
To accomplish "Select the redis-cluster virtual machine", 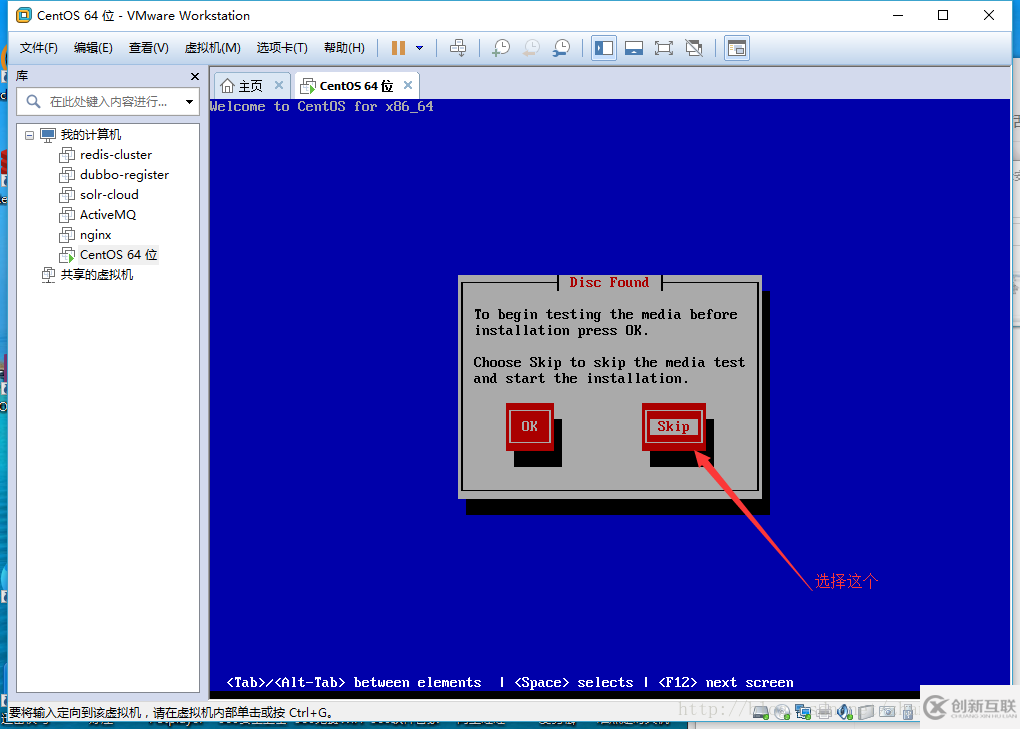I will click(116, 155).
